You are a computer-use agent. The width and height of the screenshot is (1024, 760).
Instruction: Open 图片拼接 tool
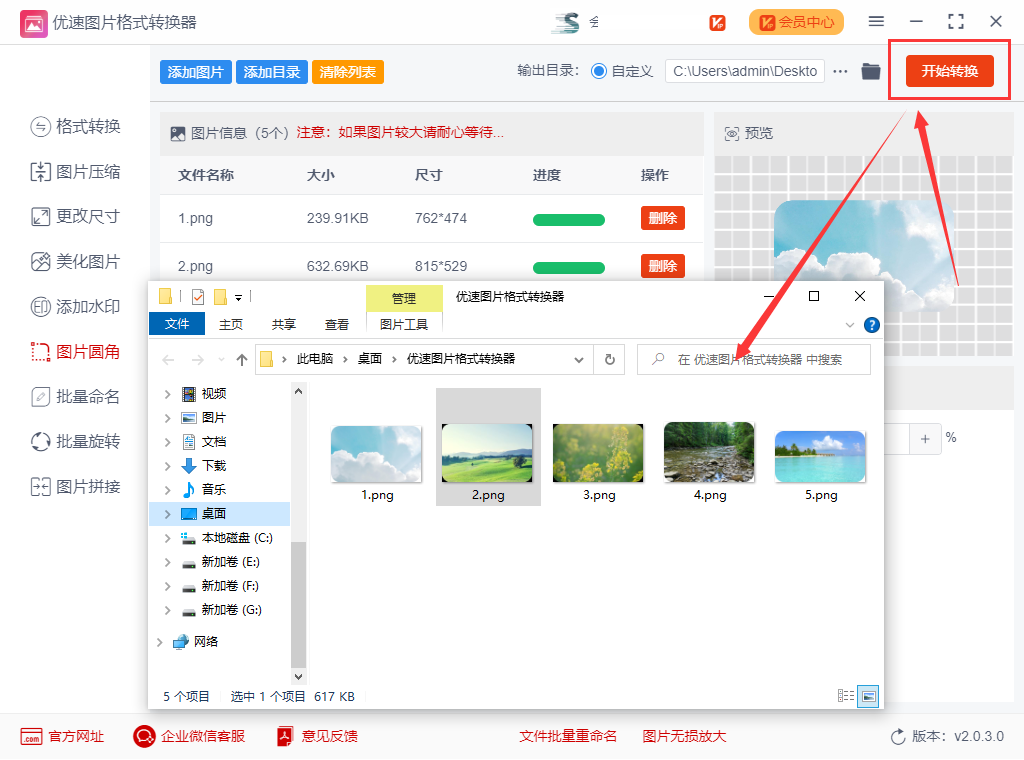pyautogui.click(x=75, y=486)
